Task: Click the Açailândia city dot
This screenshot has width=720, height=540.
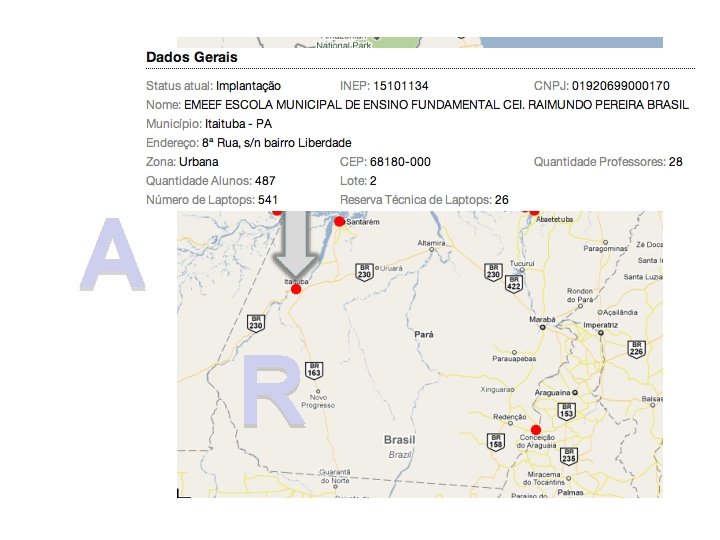Action: pos(600,312)
